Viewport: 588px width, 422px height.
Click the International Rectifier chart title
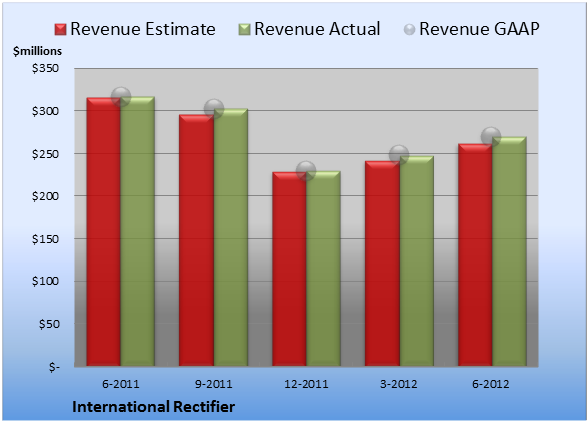tap(154, 407)
